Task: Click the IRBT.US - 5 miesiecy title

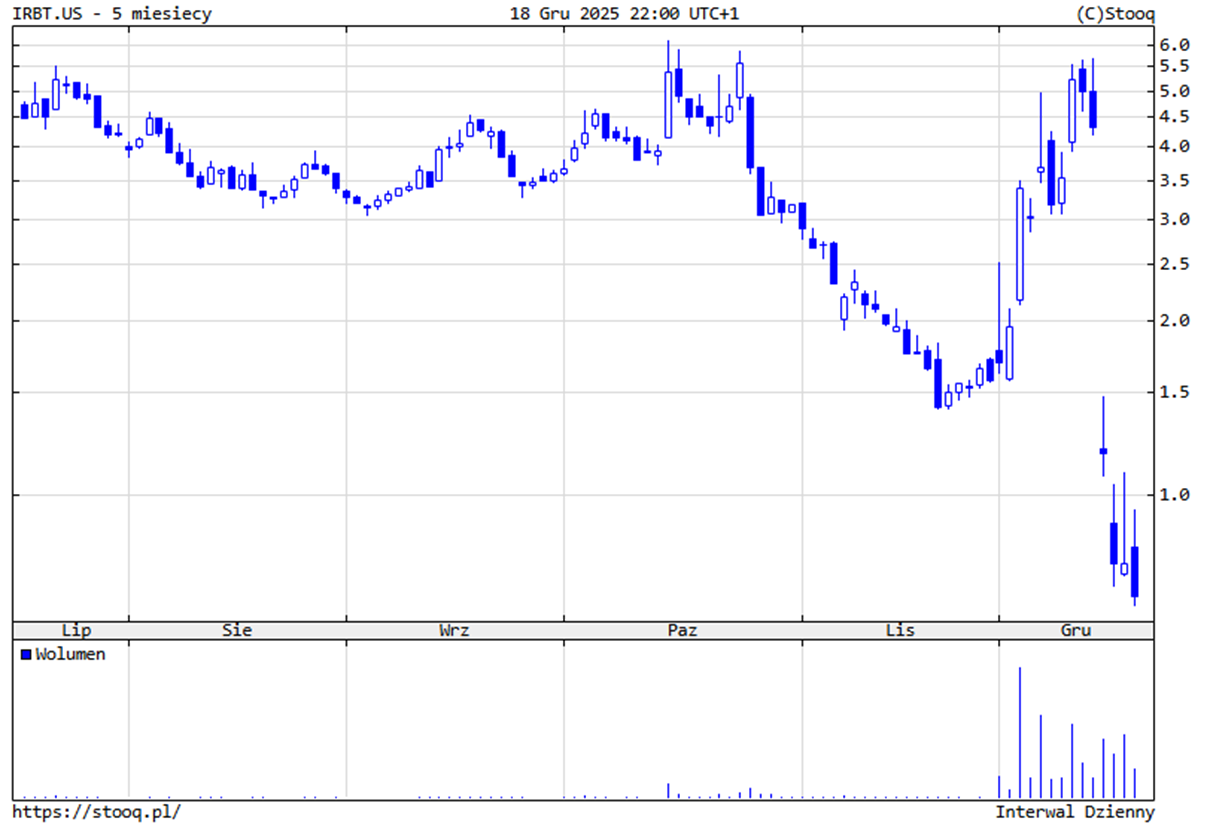Action: point(112,13)
